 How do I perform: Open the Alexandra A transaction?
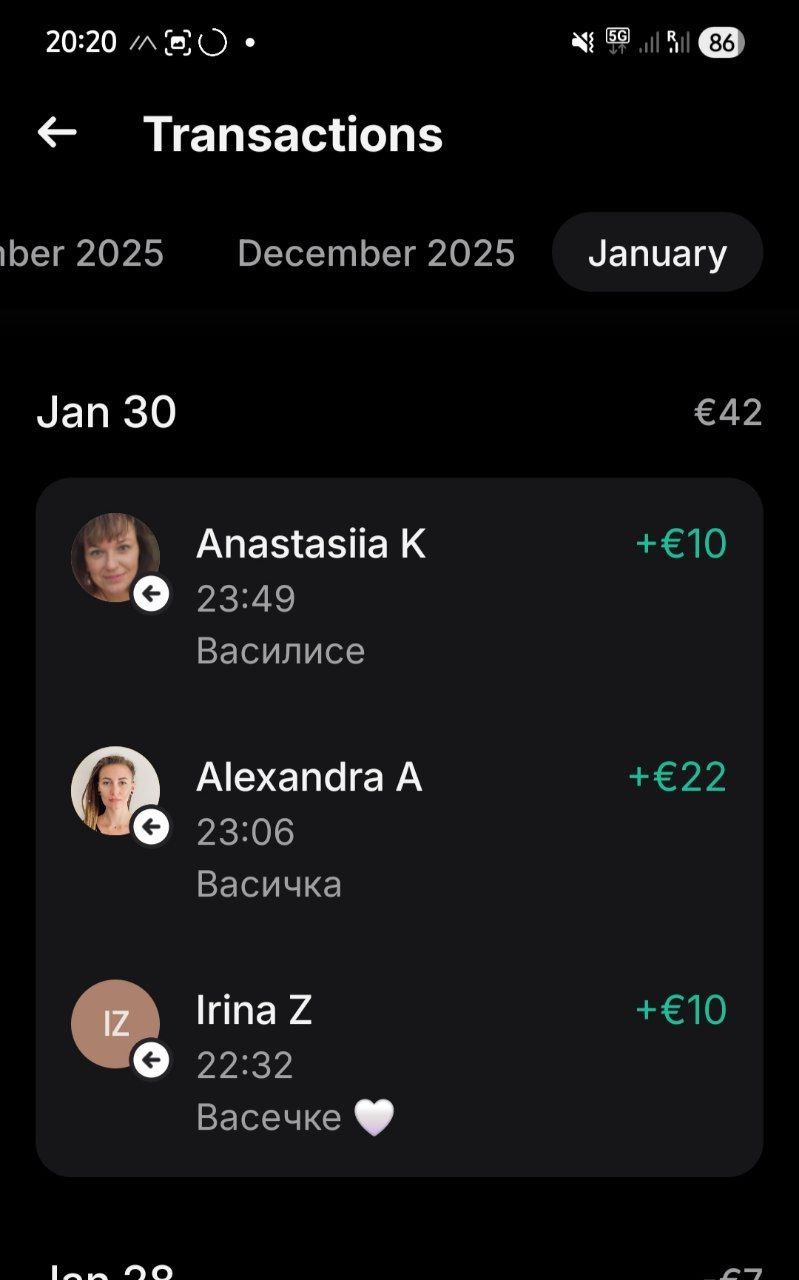400,829
